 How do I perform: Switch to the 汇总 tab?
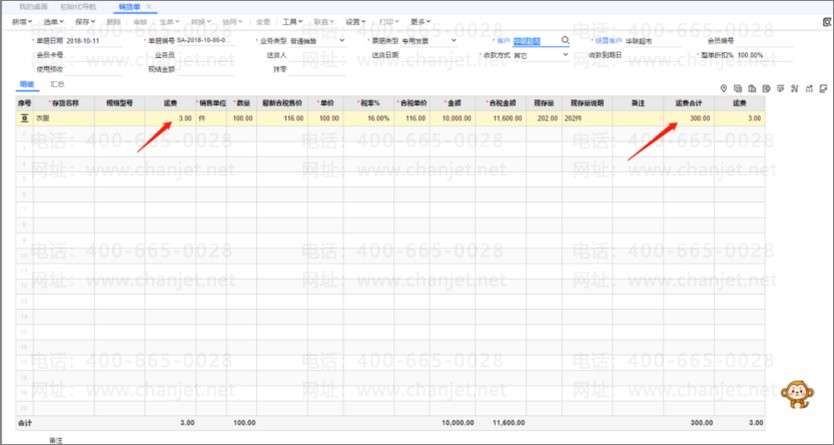(x=58, y=85)
